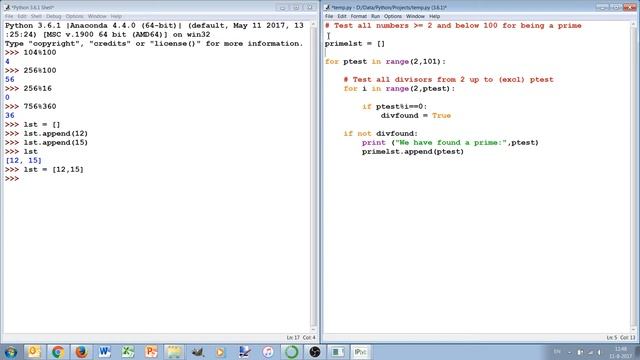Image resolution: width=640 pixels, height=360 pixels.
Task: Launch Google Chrome from the taskbar
Action: point(58,352)
